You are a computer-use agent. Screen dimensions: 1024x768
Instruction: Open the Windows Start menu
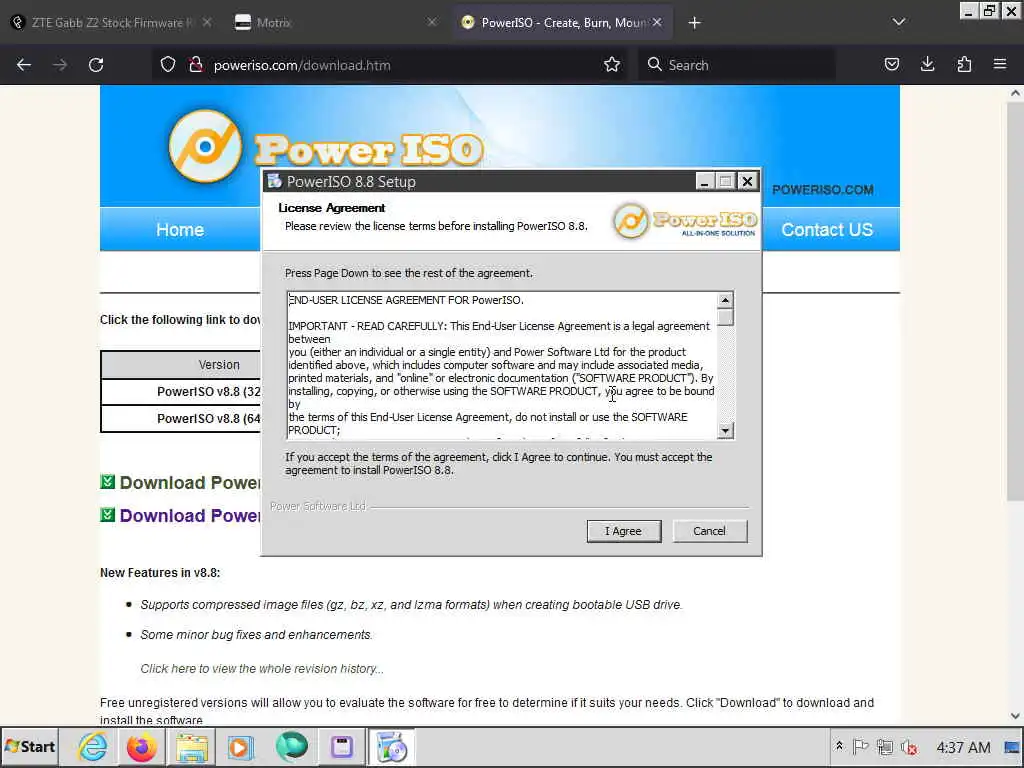[30, 747]
